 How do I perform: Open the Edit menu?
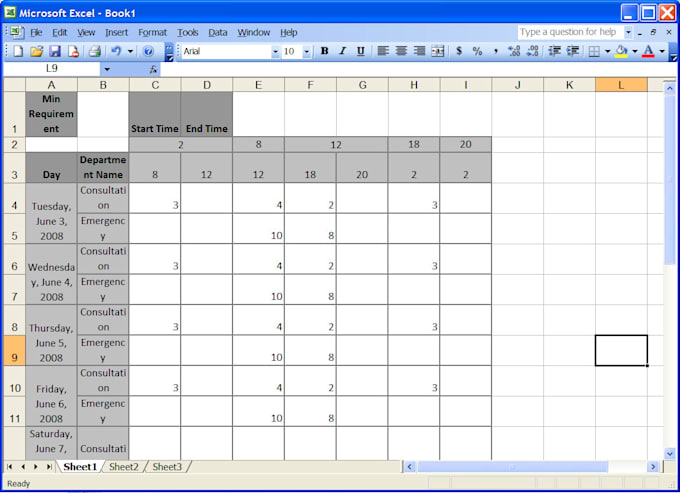tap(59, 33)
